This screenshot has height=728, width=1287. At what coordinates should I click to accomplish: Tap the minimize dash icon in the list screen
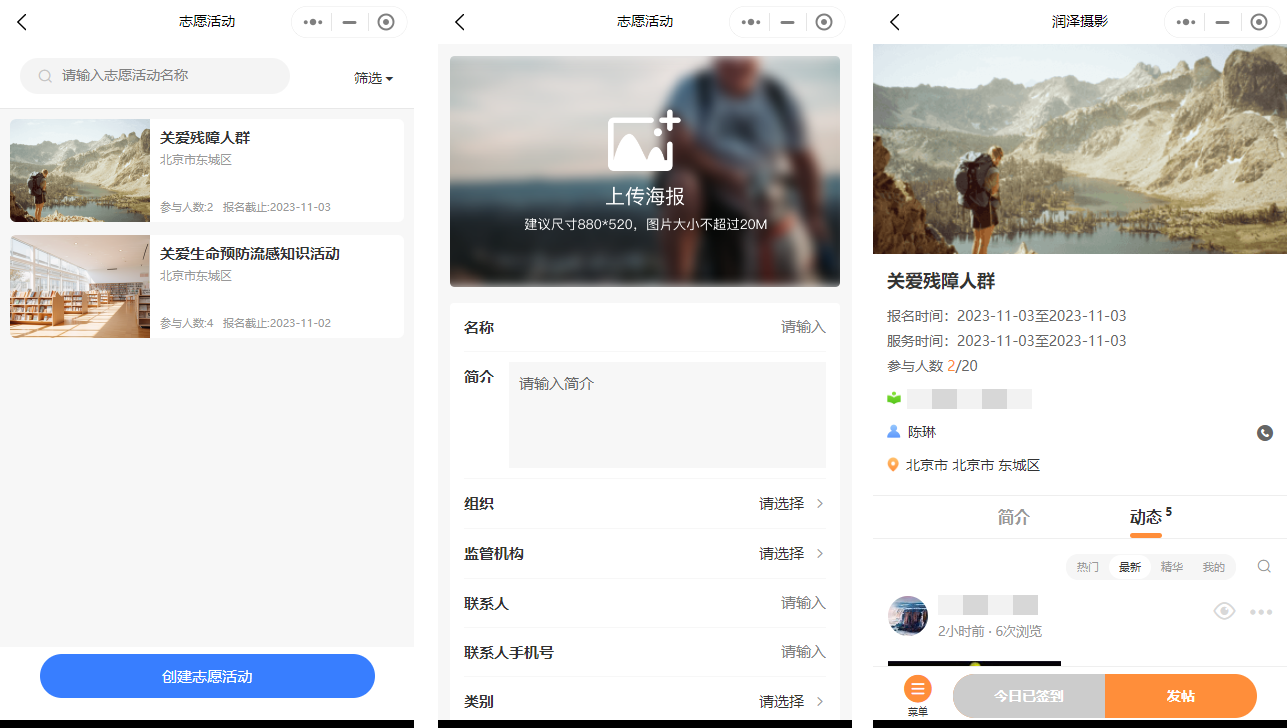coord(350,22)
